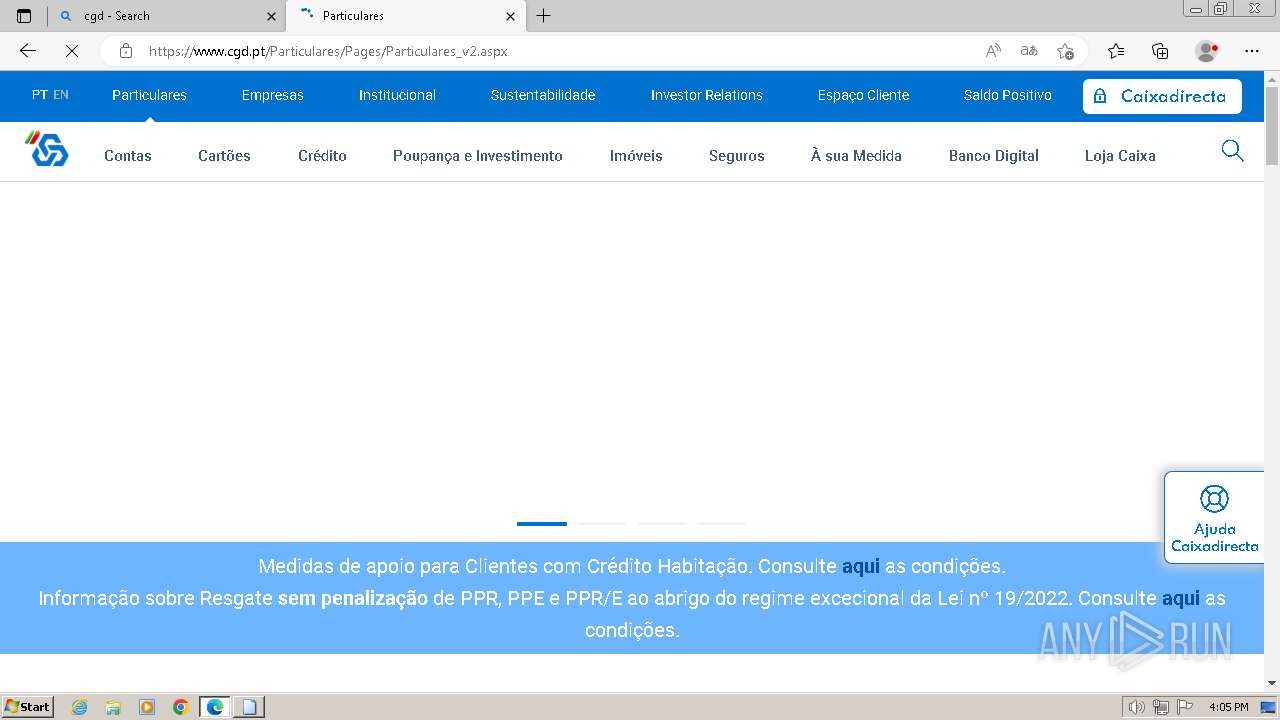Select the 'Particulares' browser tab
Image resolution: width=1280 pixels, height=720 pixels.
[405, 16]
